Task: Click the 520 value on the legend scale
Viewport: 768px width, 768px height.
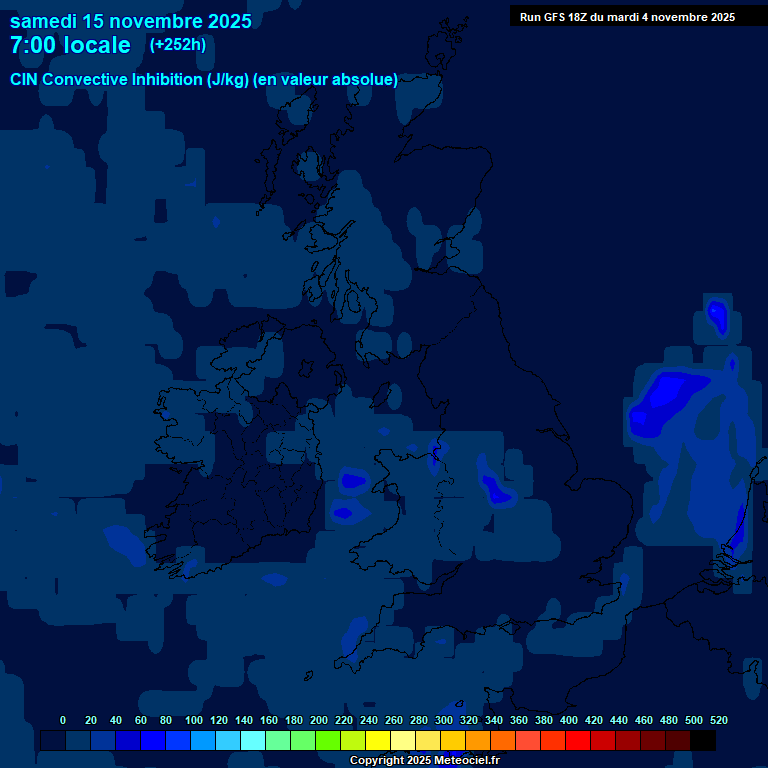Action: 718,720
